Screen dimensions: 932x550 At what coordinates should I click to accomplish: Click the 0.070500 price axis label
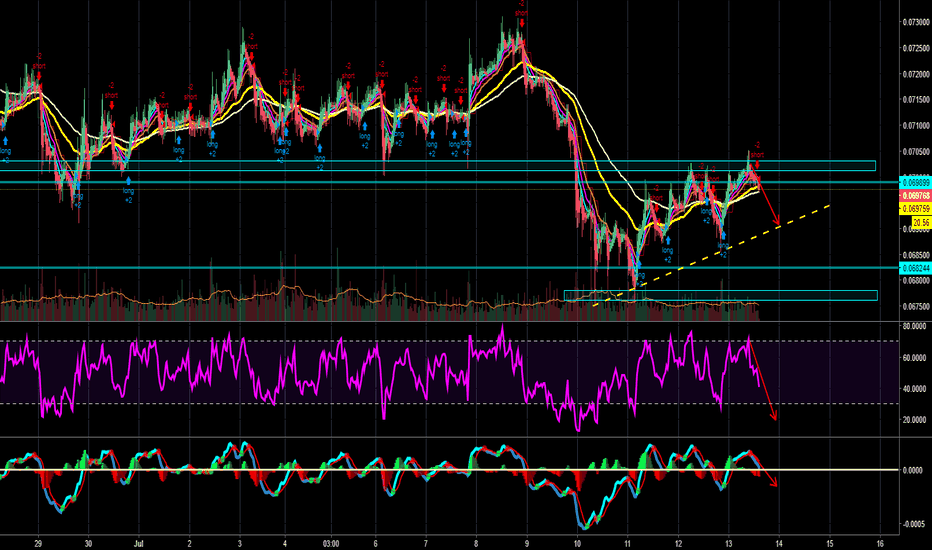click(x=916, y=152)
